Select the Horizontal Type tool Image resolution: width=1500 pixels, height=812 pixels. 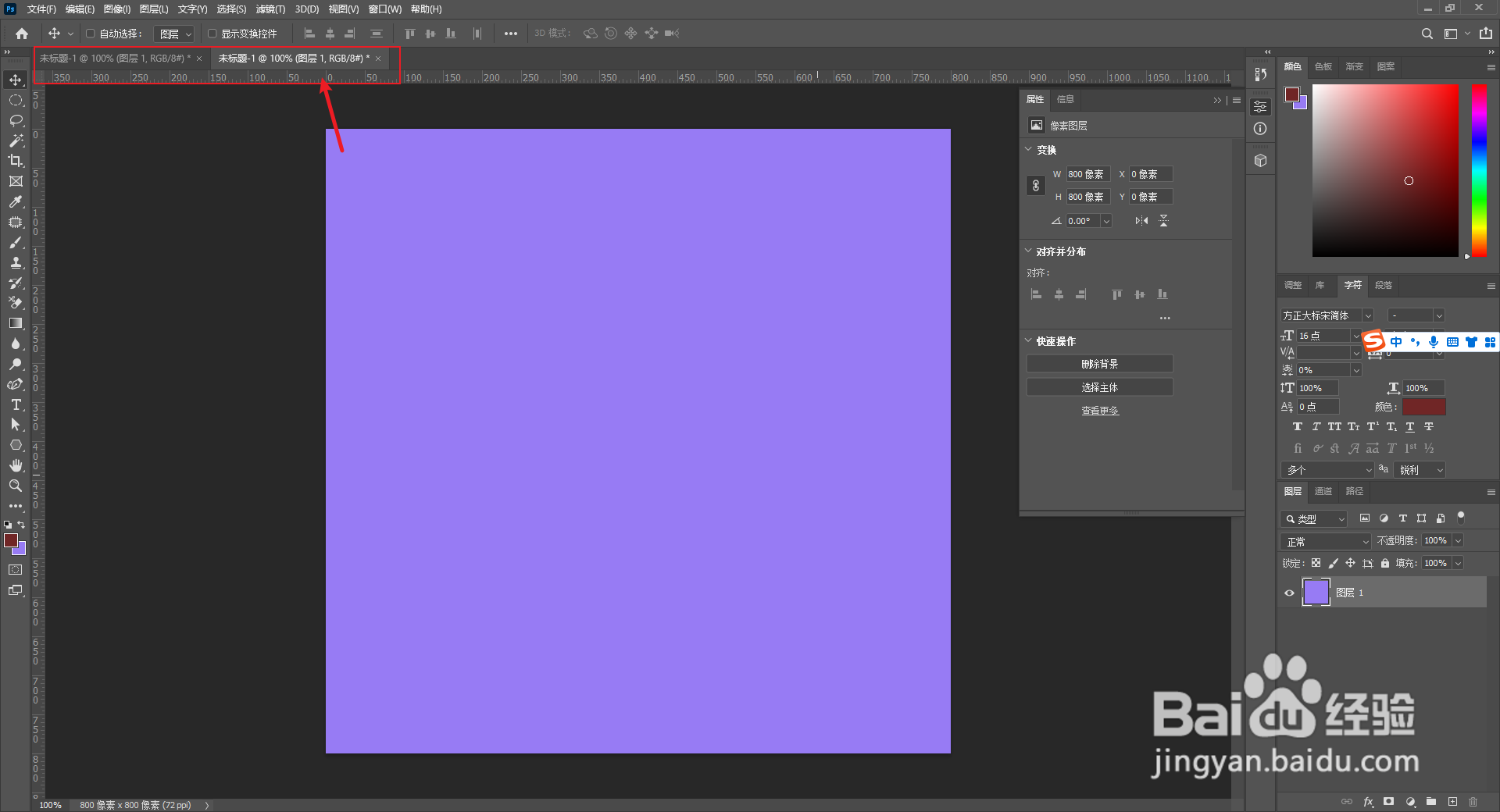coord(16,404)
